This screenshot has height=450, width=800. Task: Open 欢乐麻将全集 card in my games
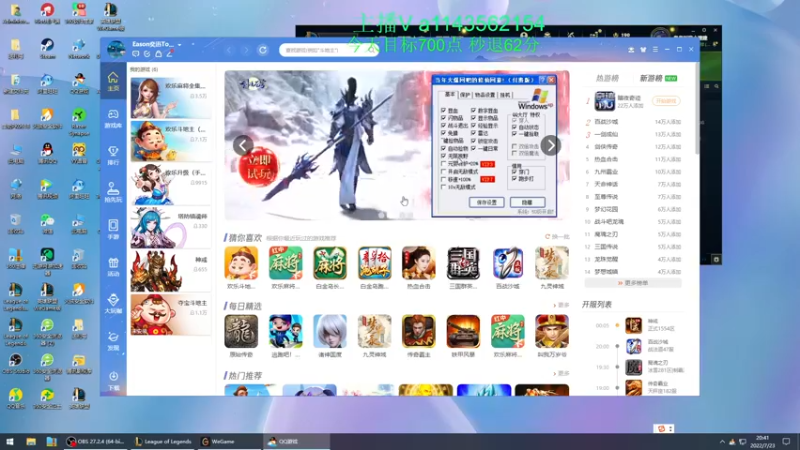coord(170,97)
